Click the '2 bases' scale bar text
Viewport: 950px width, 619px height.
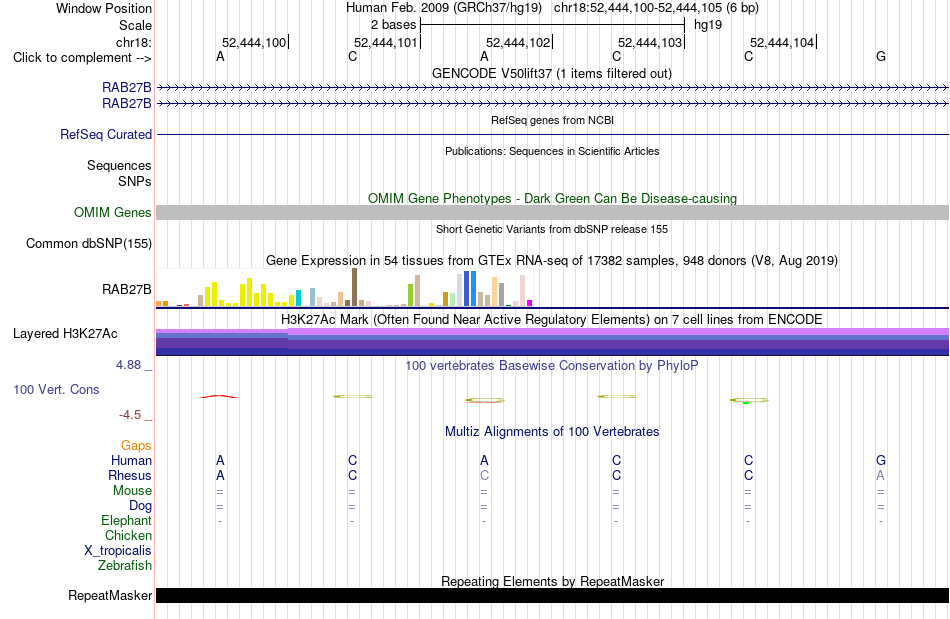click(x=394, y=25)
